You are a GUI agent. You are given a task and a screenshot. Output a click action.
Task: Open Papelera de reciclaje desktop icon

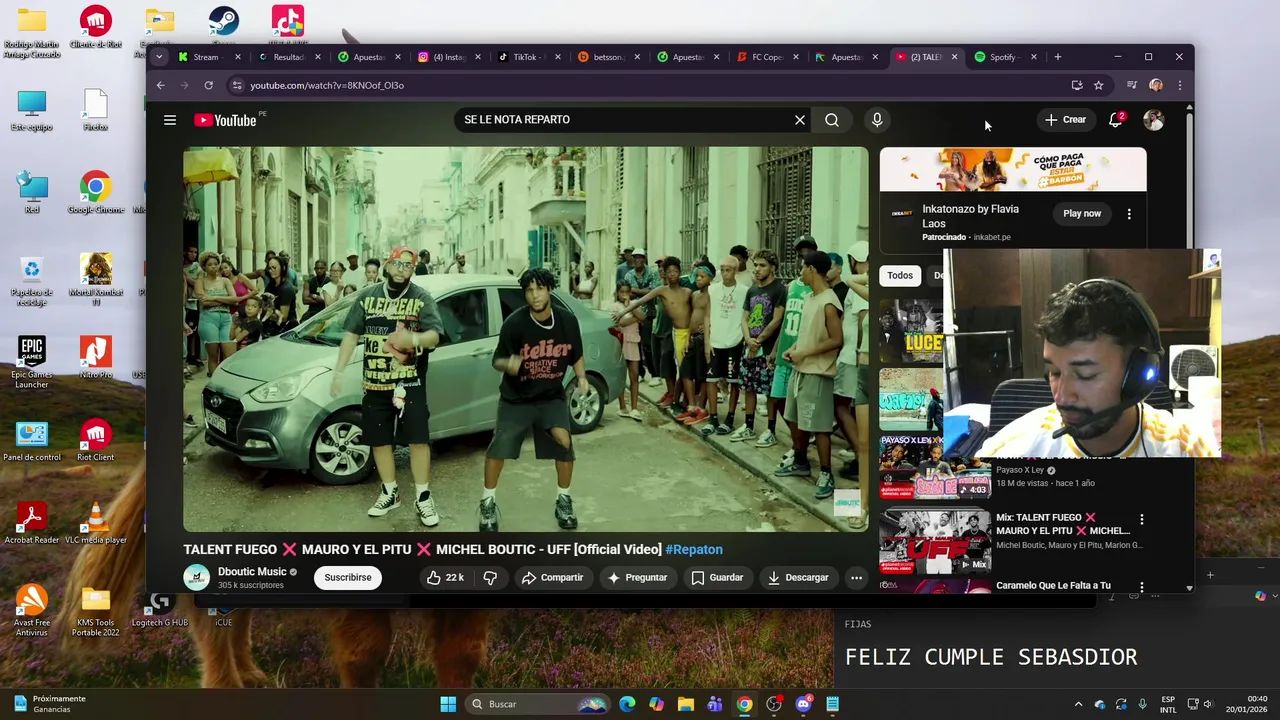click(32, 280)
